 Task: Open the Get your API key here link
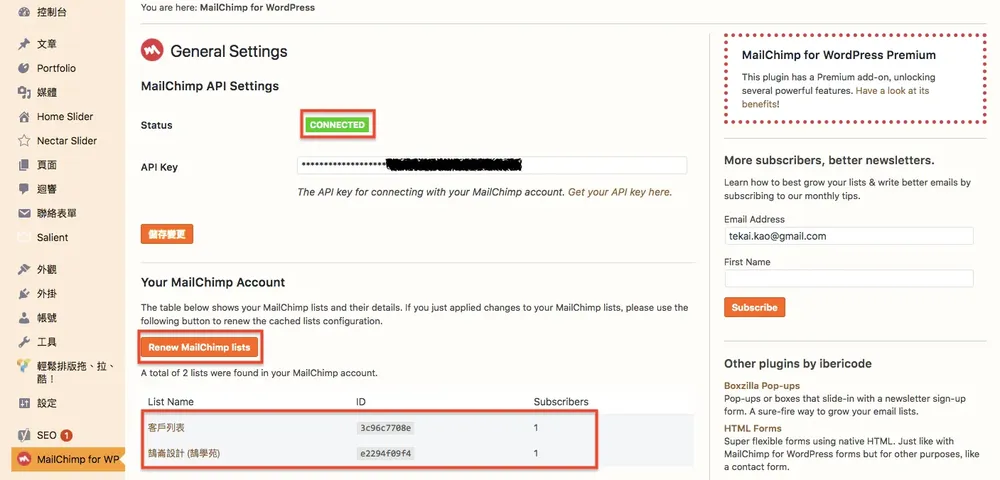[x=620, y=191]
